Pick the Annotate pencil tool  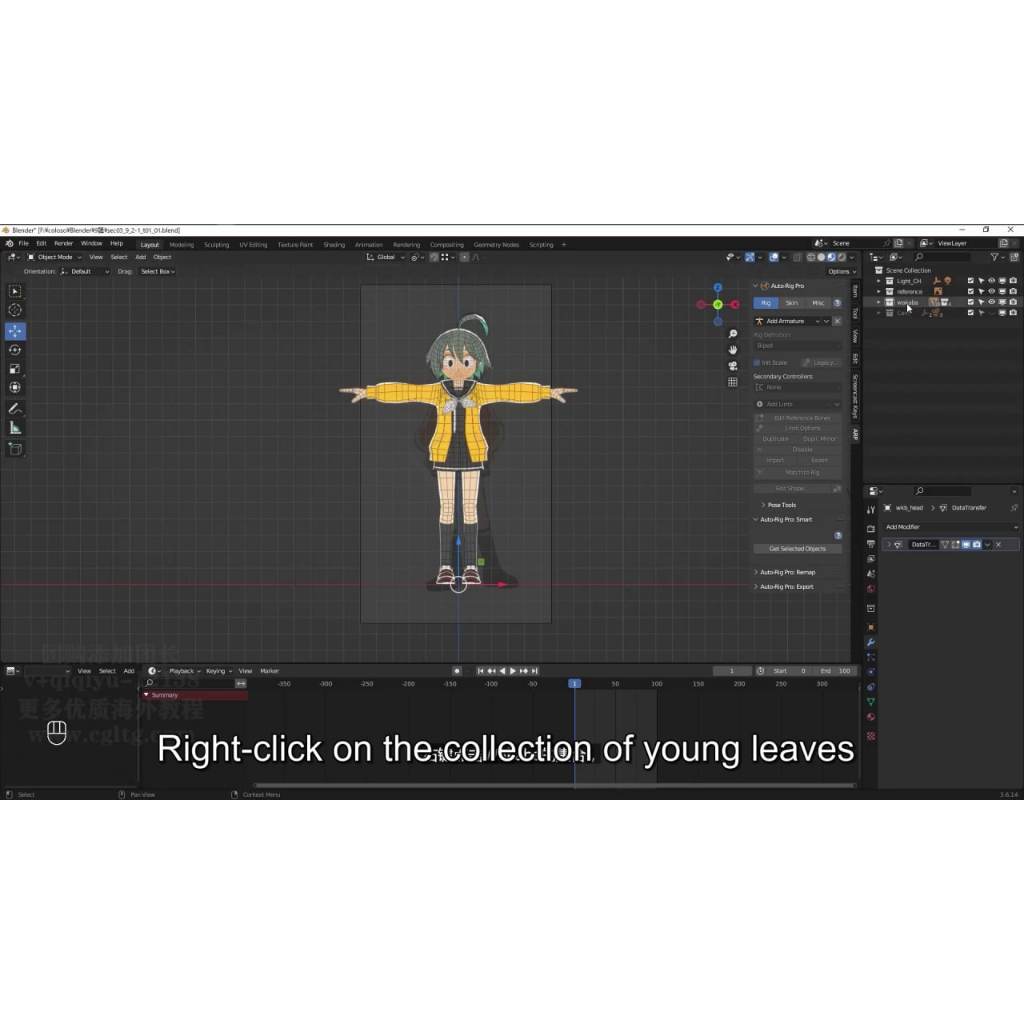(15, 408)
